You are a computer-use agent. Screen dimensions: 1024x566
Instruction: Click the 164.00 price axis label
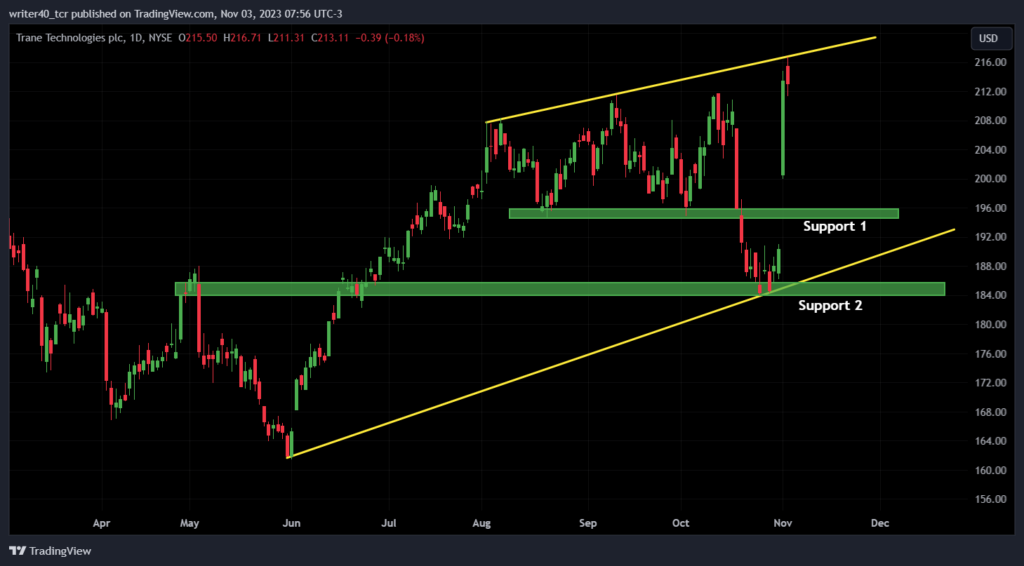[991, 441]
